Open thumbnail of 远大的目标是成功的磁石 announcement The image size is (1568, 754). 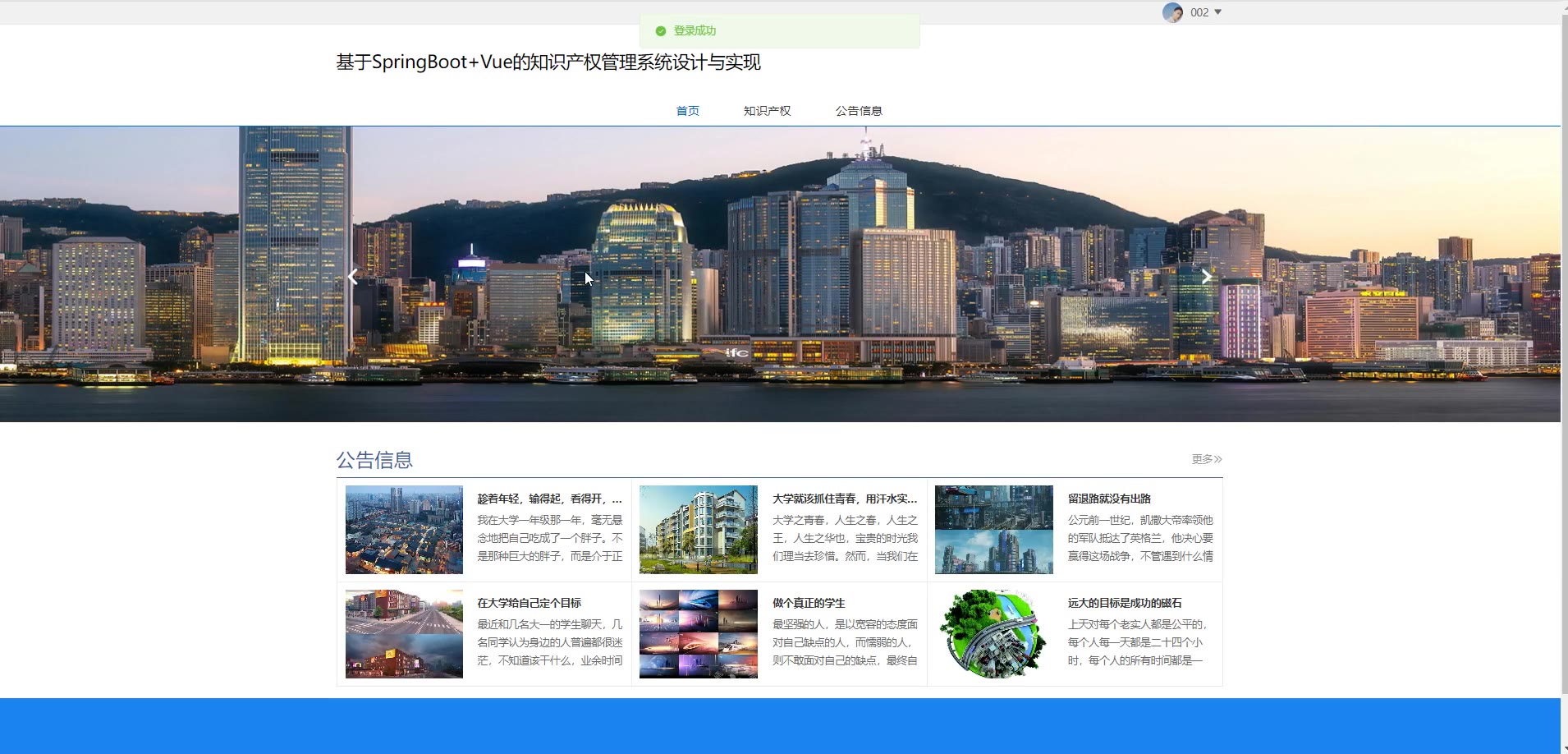point(994,634)
